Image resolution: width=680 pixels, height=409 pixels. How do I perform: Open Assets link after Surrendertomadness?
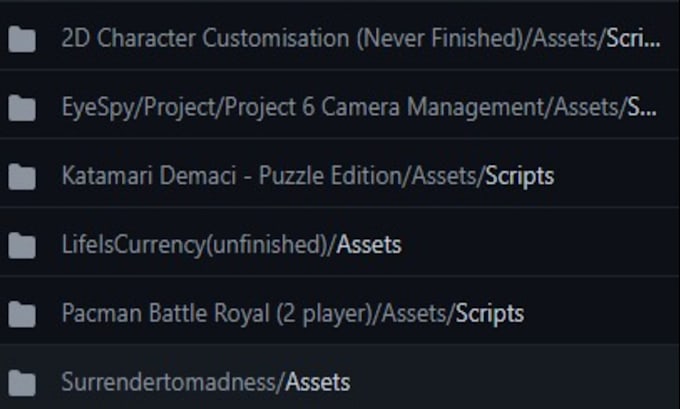click(x=318, y=382)
